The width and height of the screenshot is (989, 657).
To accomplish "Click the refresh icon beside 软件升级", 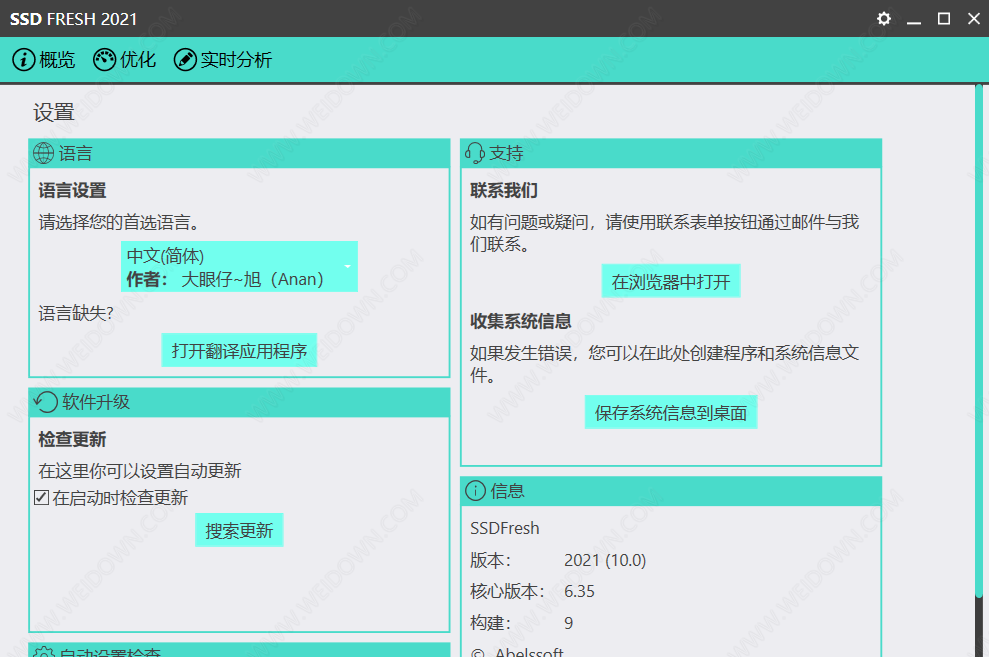I will (x=45, y=402).
